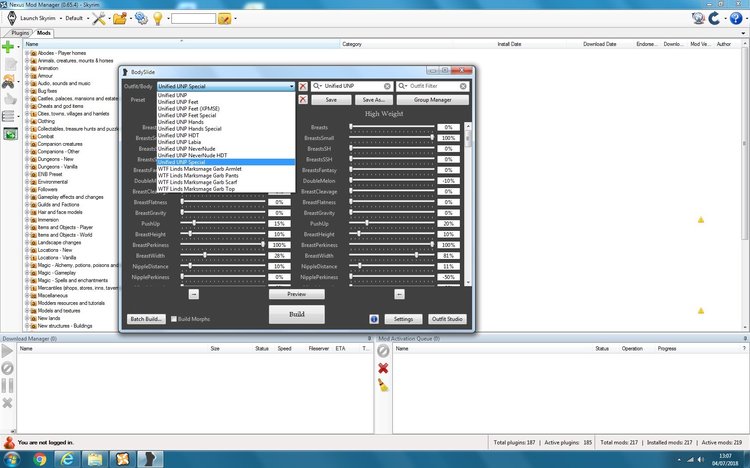Click the blue gears maintenance icon

[141, 19]
